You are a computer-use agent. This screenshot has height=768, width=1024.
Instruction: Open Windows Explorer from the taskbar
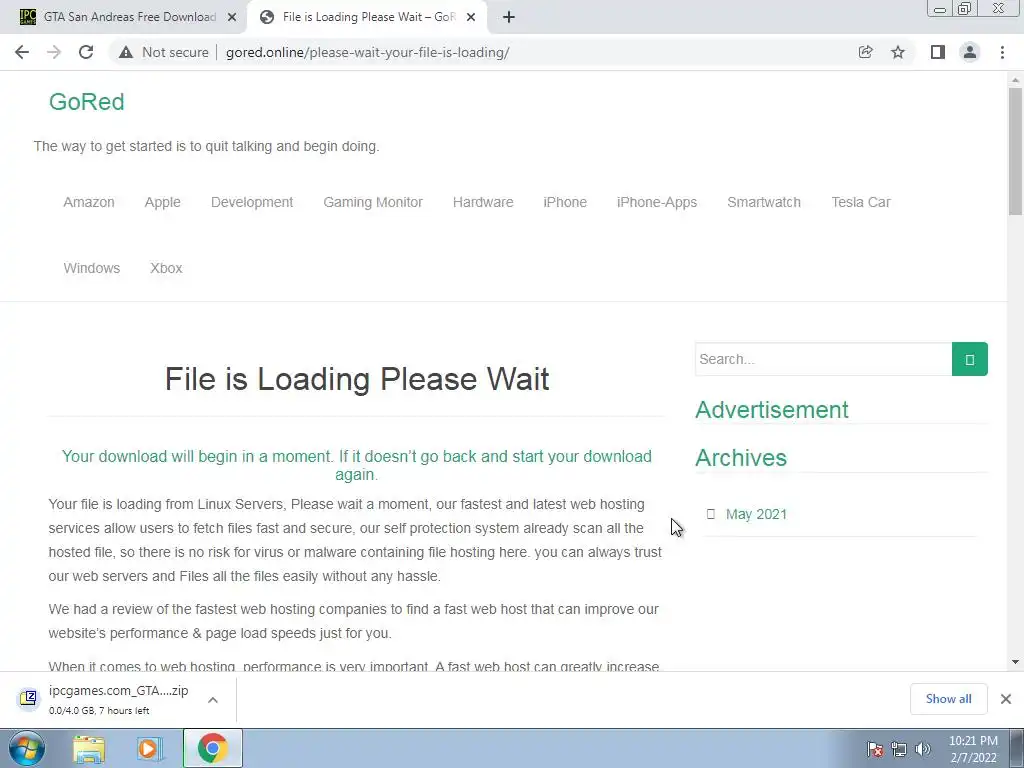[89, 749]
